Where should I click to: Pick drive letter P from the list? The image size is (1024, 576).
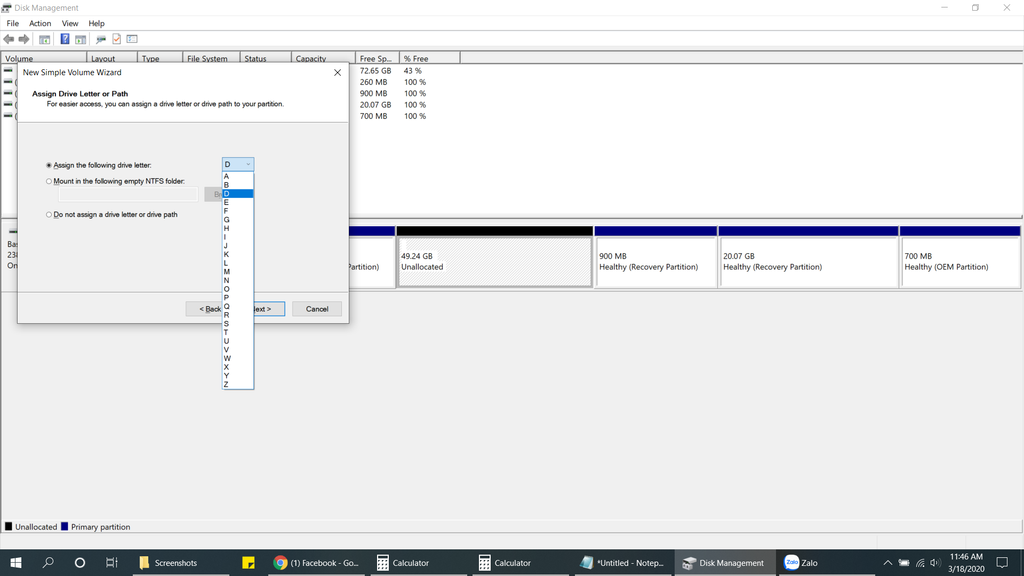pyautogui.click(x=238, y=298)
